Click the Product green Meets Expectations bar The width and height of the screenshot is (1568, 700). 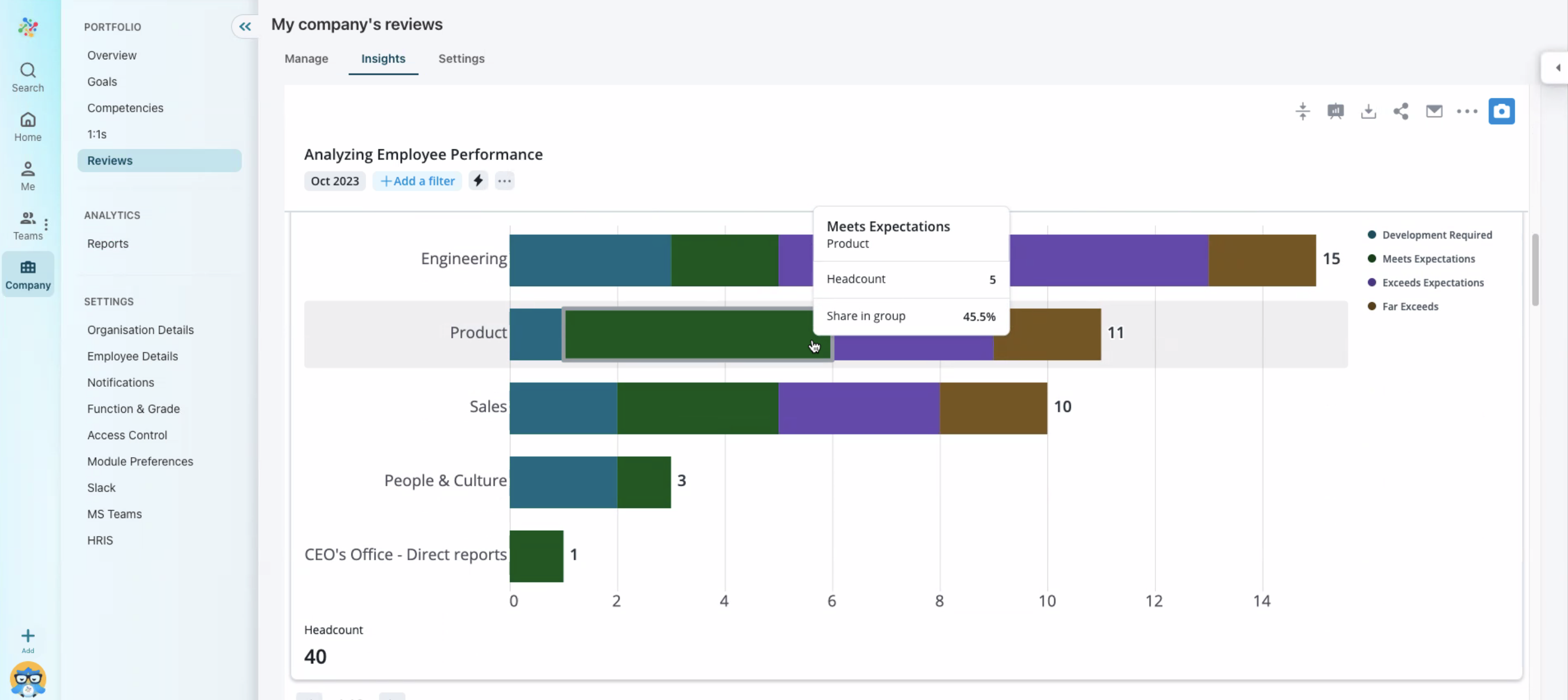[698, 334]
